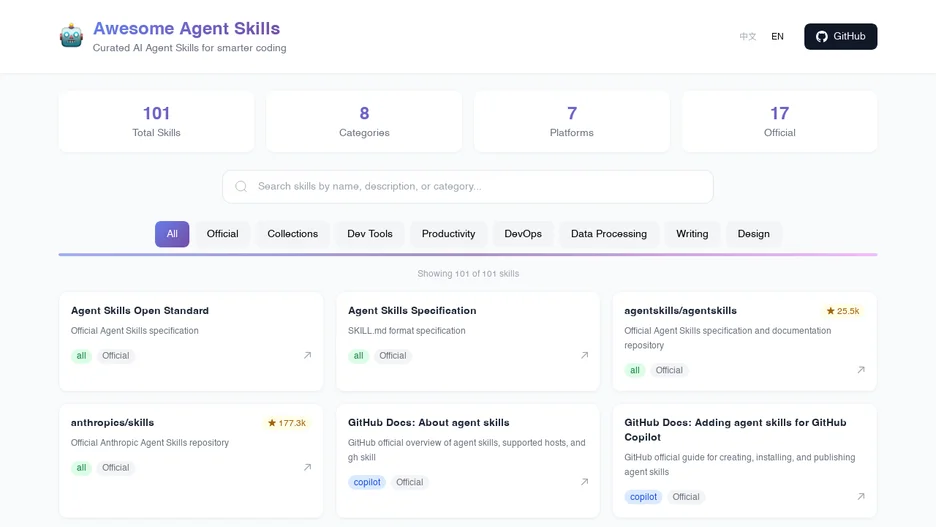
Task: Click the 101 Total Skills stat card
Action: coord(156,121)
